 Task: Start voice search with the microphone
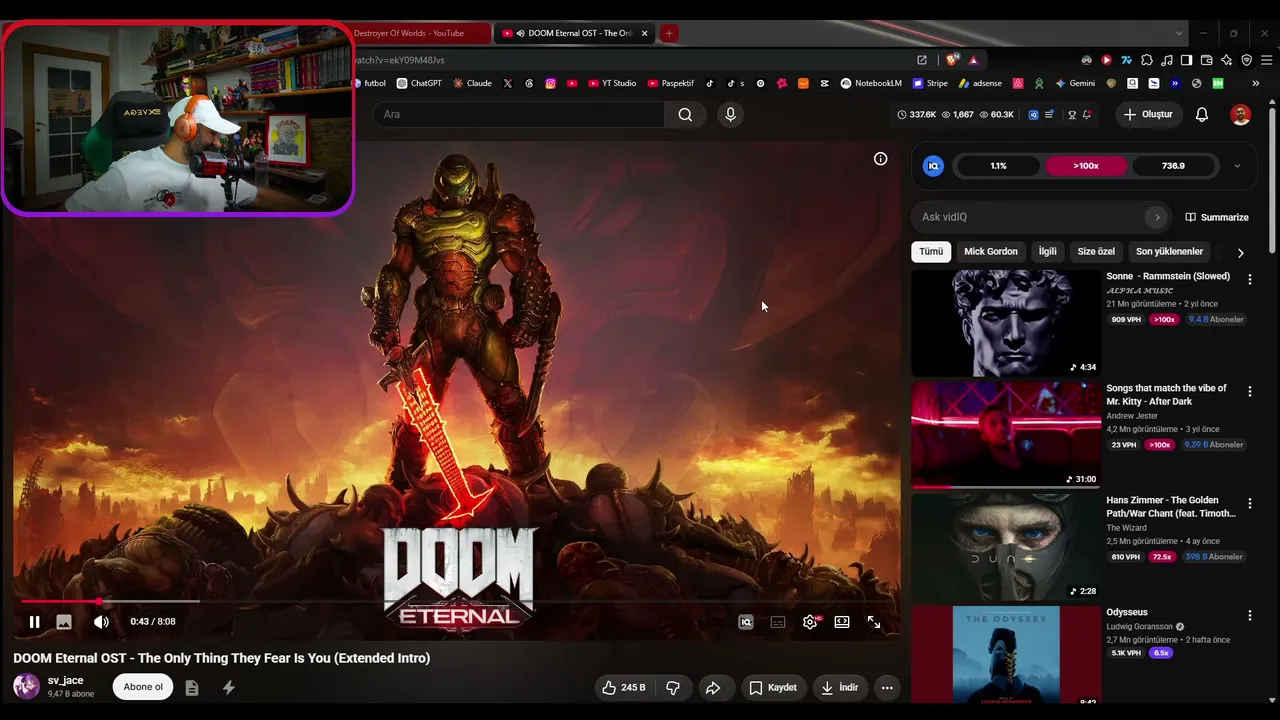(730, 115)
